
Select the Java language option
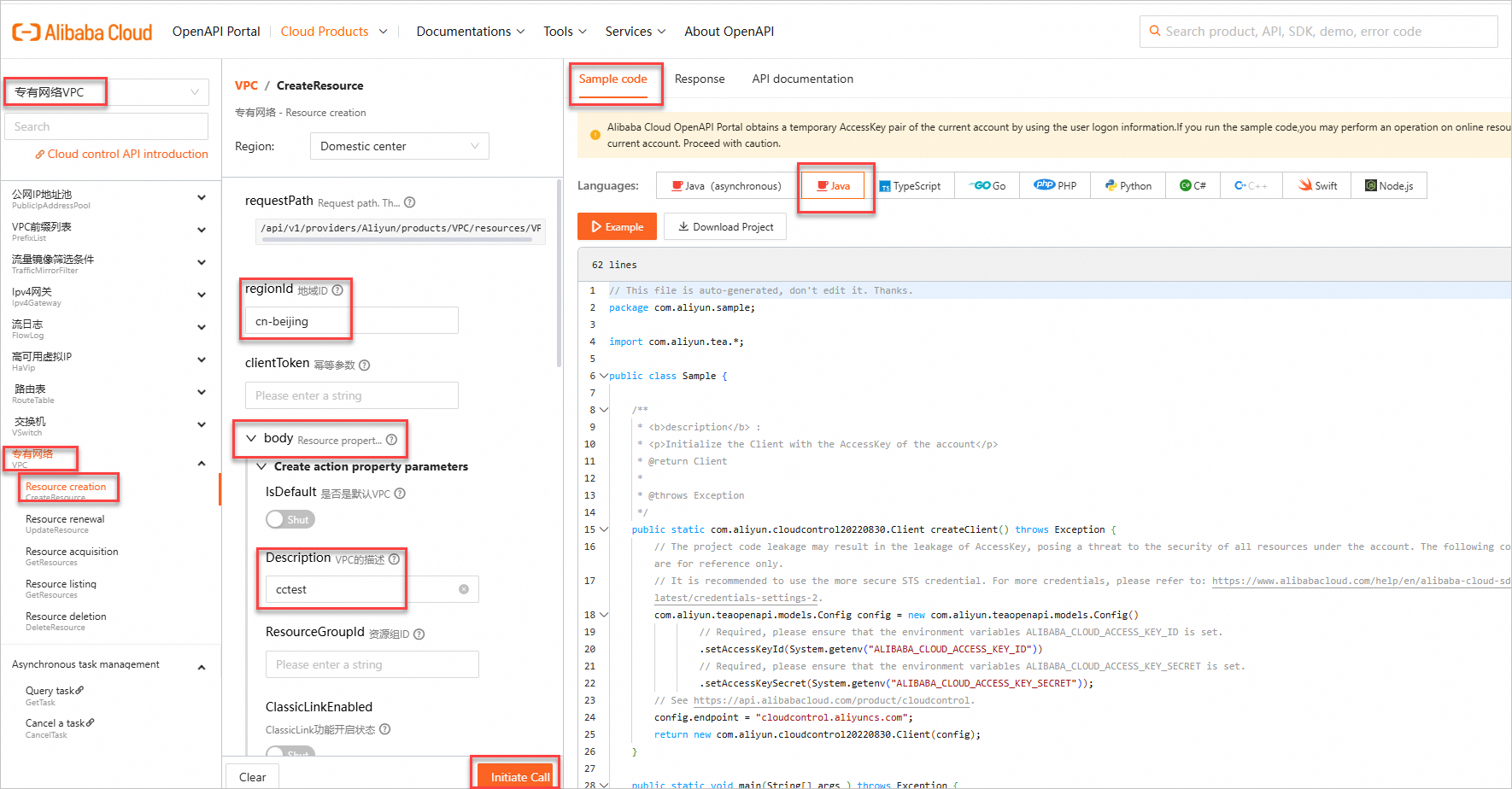click(833, 185)
